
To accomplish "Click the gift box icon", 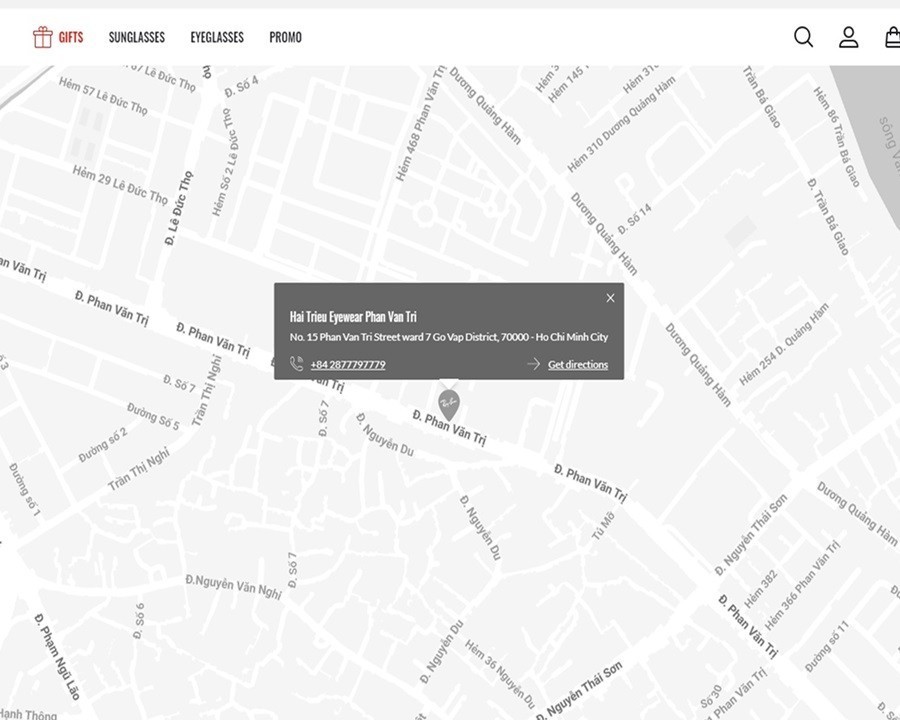I will pyautogui.click(x=42, y=37).
